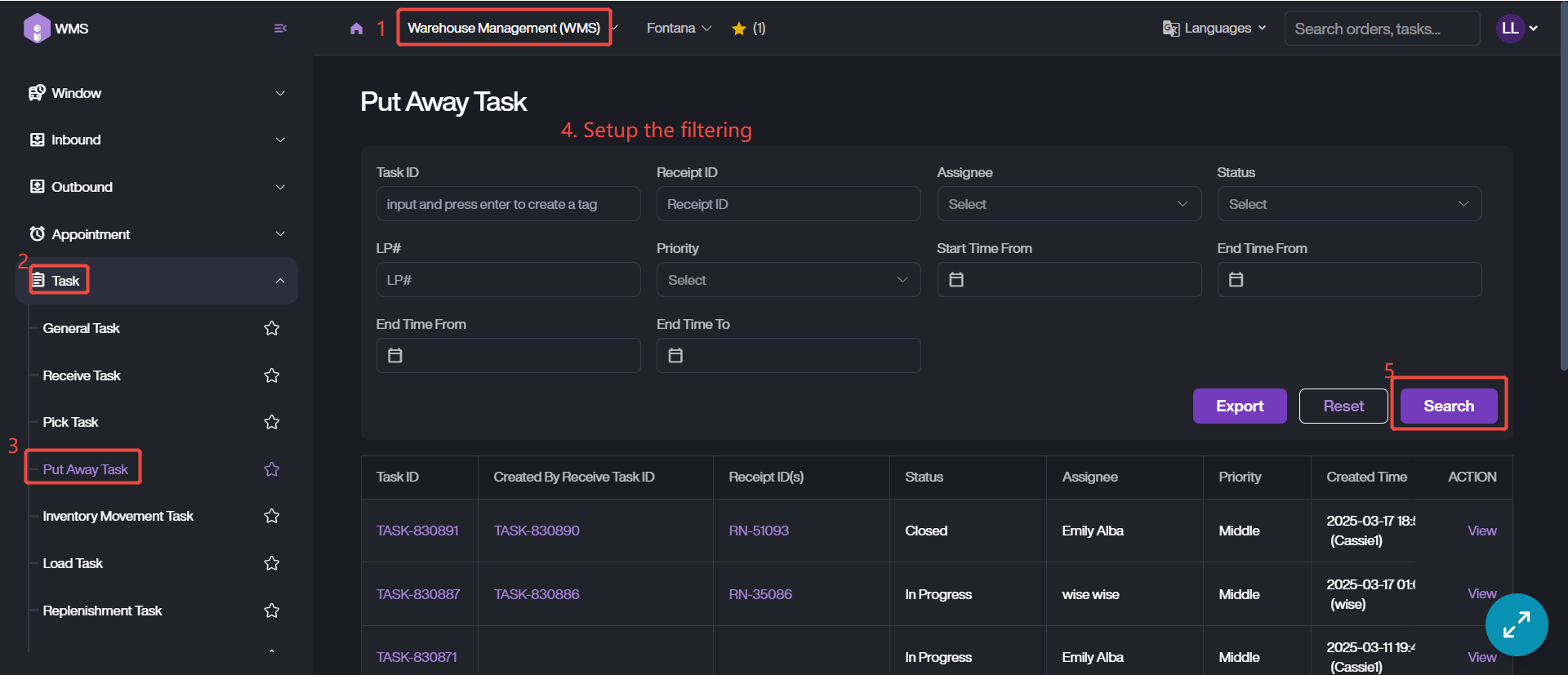
Task: Open receipt link RN-35086
Action: pos(760,594)
